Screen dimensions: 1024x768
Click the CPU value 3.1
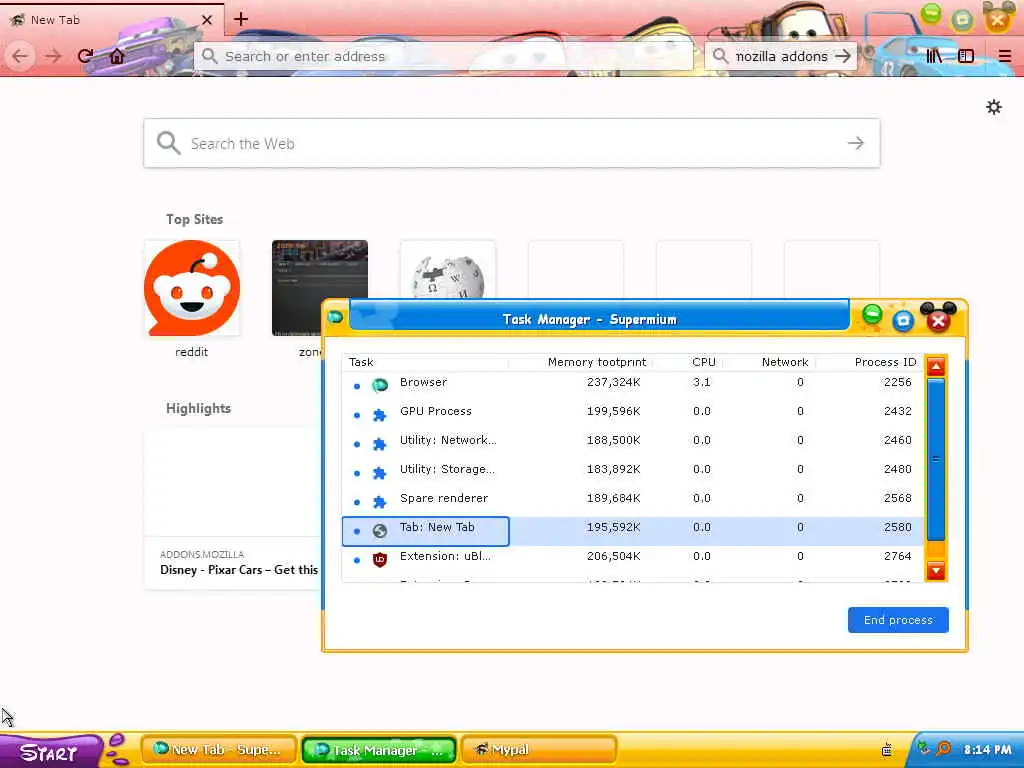pyautogui.click(x=701, y=382)
